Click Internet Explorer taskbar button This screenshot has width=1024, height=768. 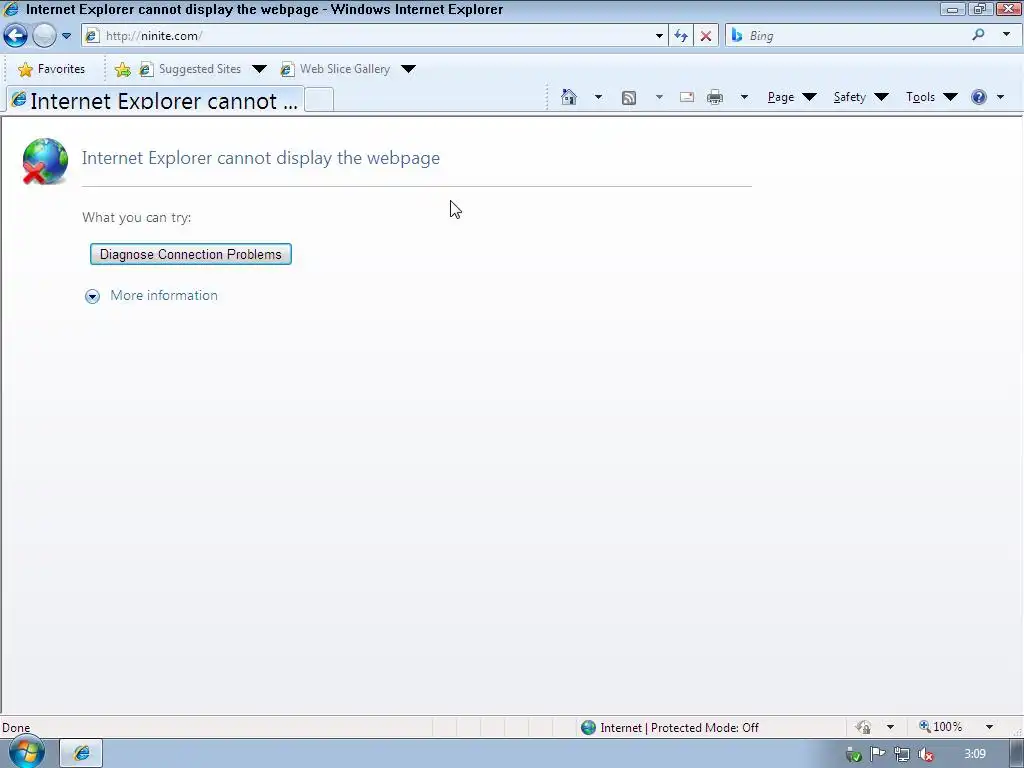82,754
